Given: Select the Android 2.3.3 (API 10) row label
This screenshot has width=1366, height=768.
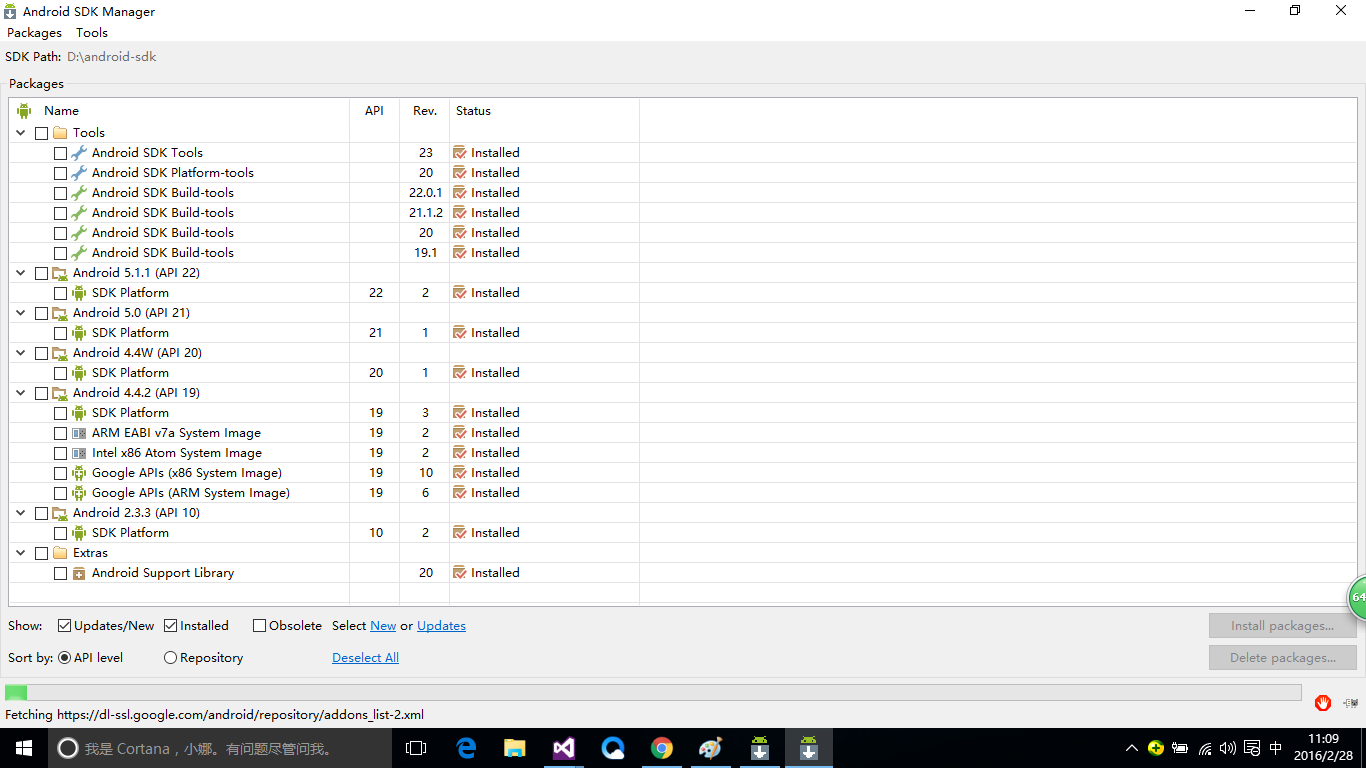Looking at the screenshot, I should [136, 513].
